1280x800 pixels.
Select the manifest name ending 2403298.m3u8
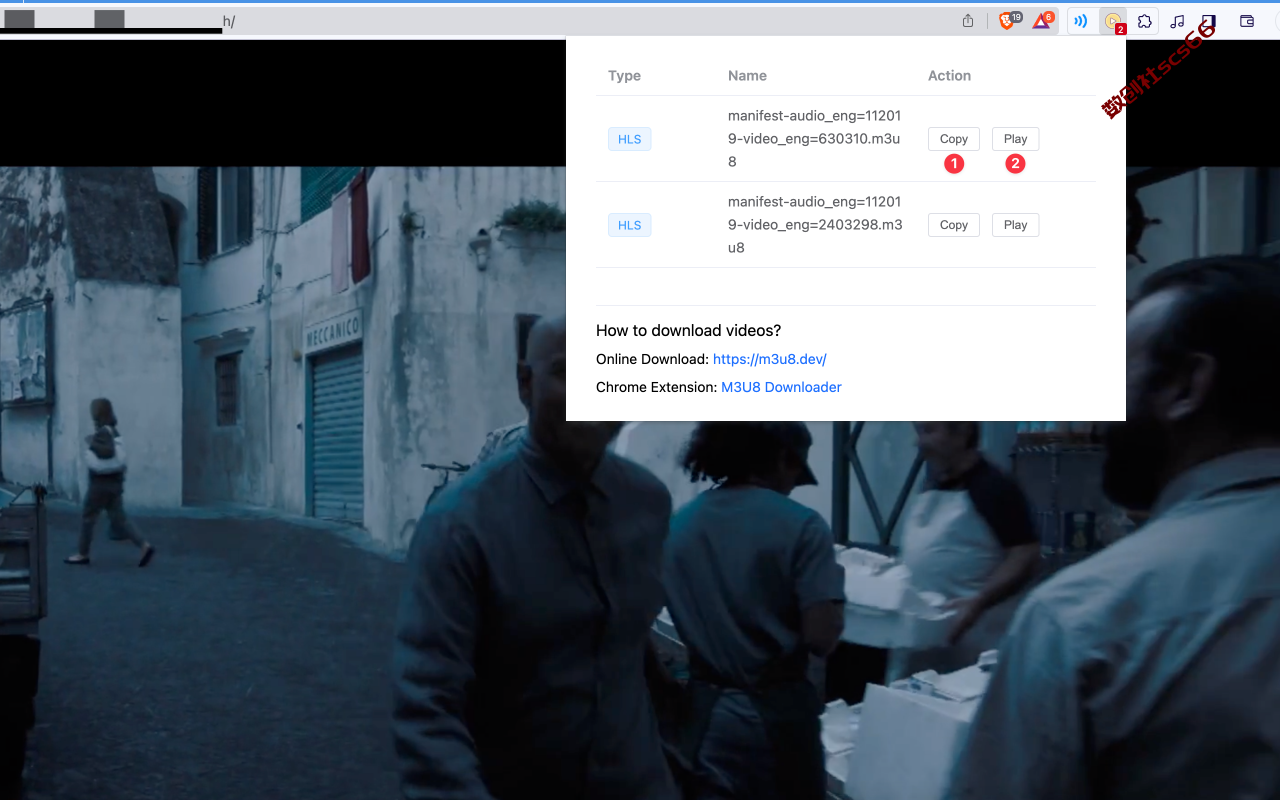pyautogui.click(x=815, y=225)
